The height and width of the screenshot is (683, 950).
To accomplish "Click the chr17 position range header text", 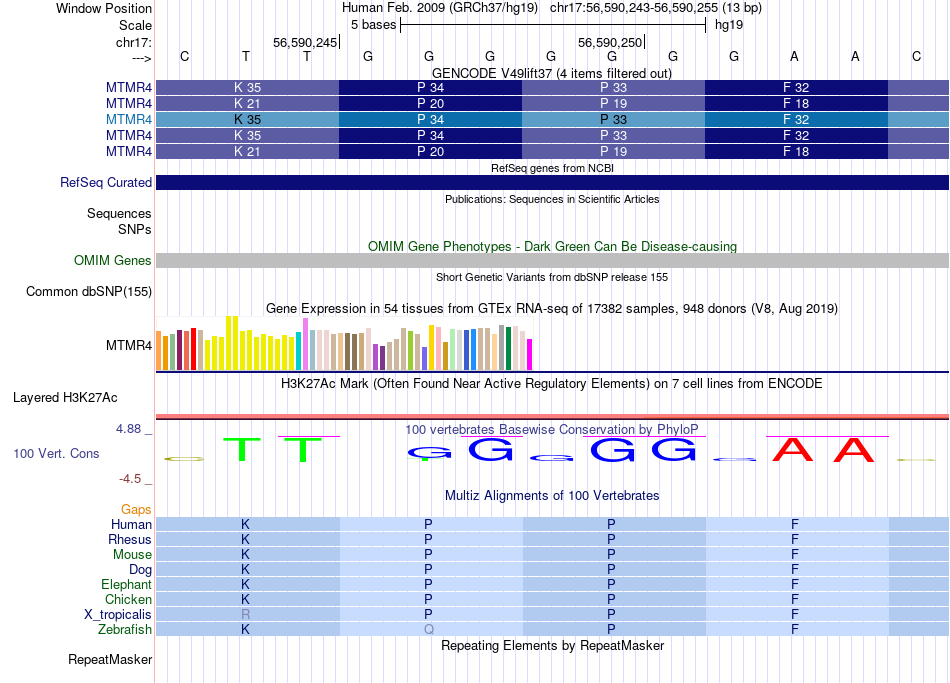I will pyautogui.click(x=656, y=8).
